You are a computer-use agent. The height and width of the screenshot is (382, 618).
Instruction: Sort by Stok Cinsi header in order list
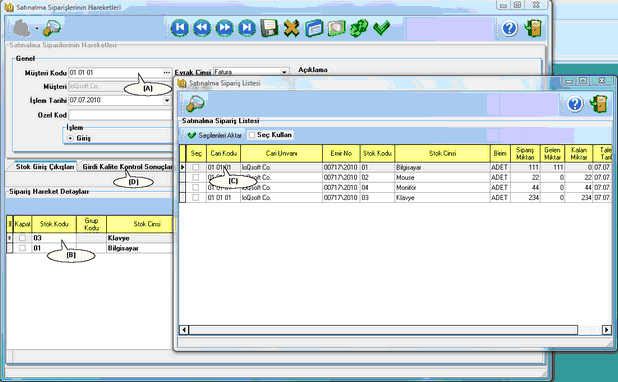click(x=443, y=153)
